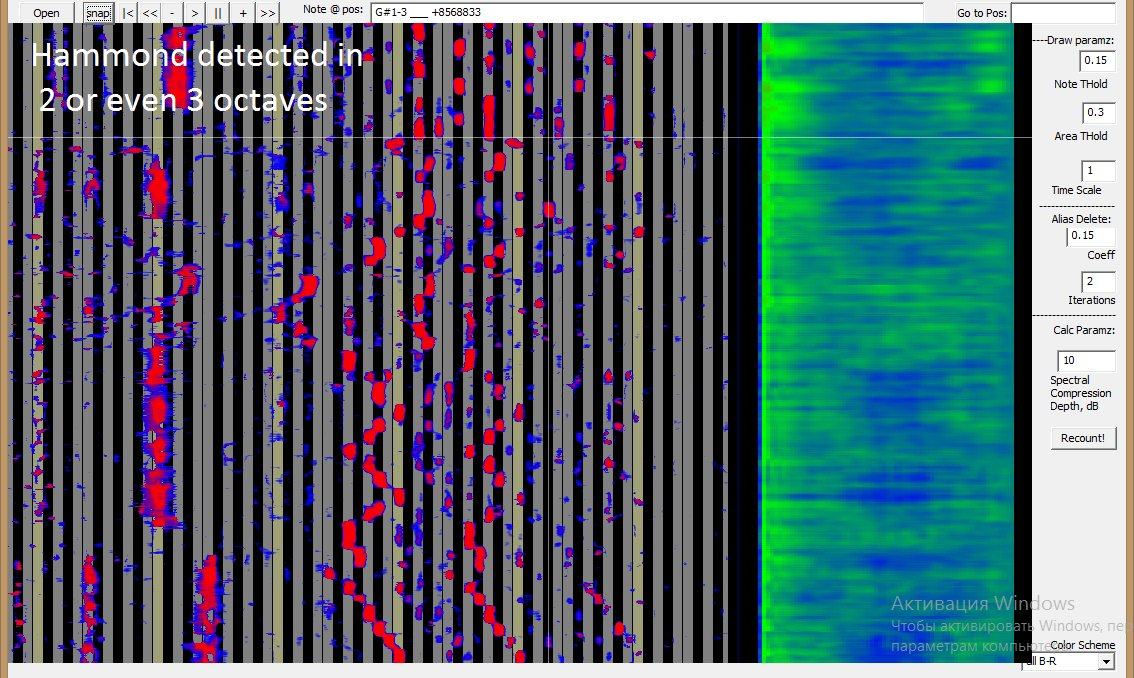The height and width of the screenshot is (678, 1134).
Task: Rewind using the << button
Action: [x=150, y=12]
